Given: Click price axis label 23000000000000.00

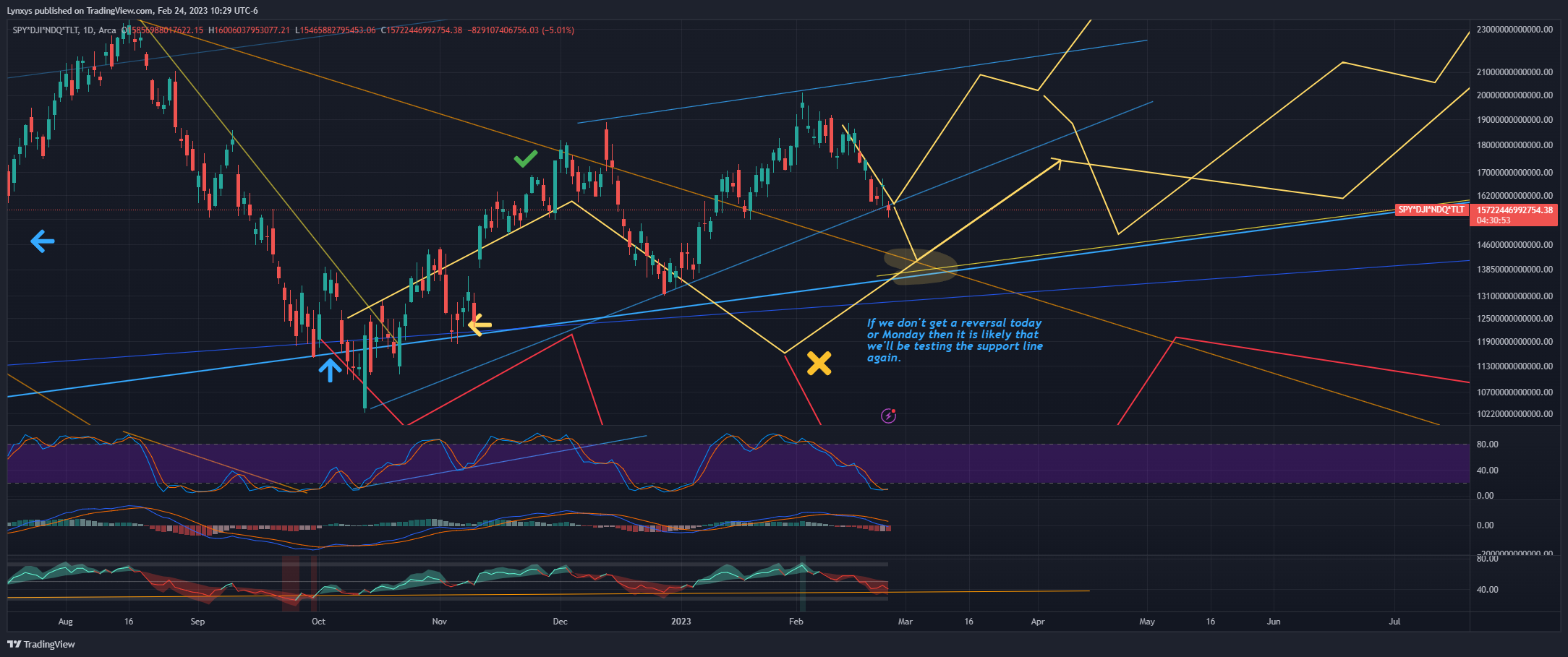Looking at the screenshot, I should click(1514, 30).
